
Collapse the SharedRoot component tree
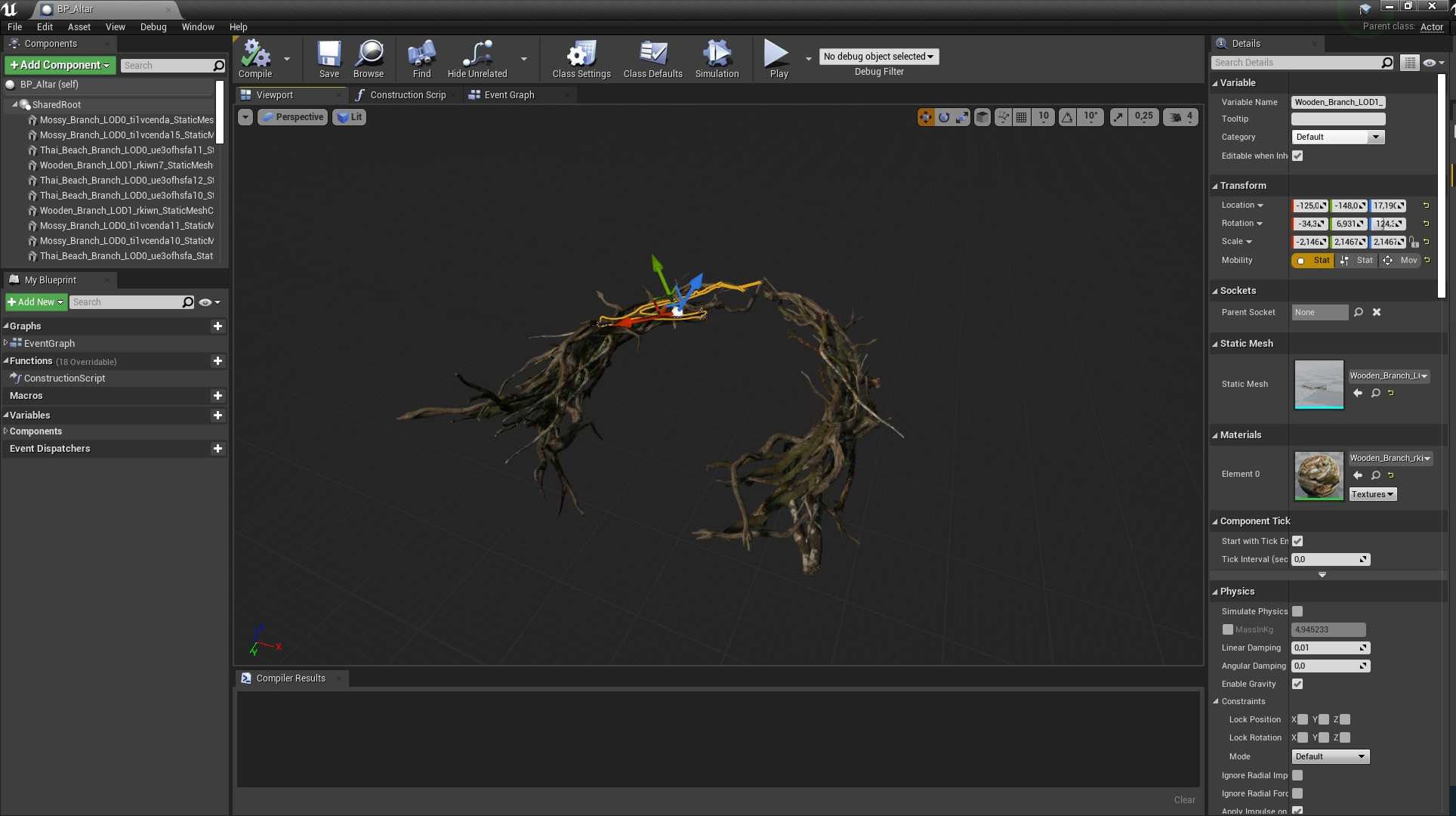(14, 105)
